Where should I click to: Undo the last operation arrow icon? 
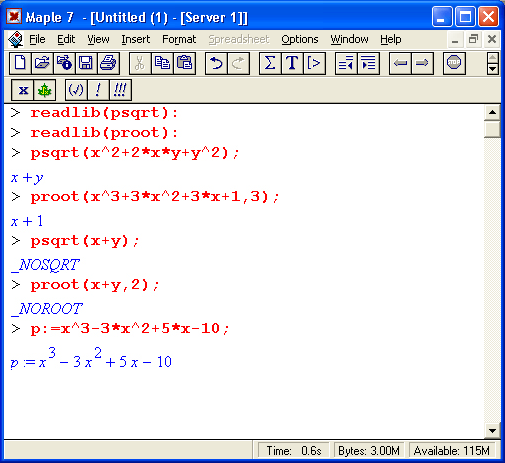(x=216, y=63)
